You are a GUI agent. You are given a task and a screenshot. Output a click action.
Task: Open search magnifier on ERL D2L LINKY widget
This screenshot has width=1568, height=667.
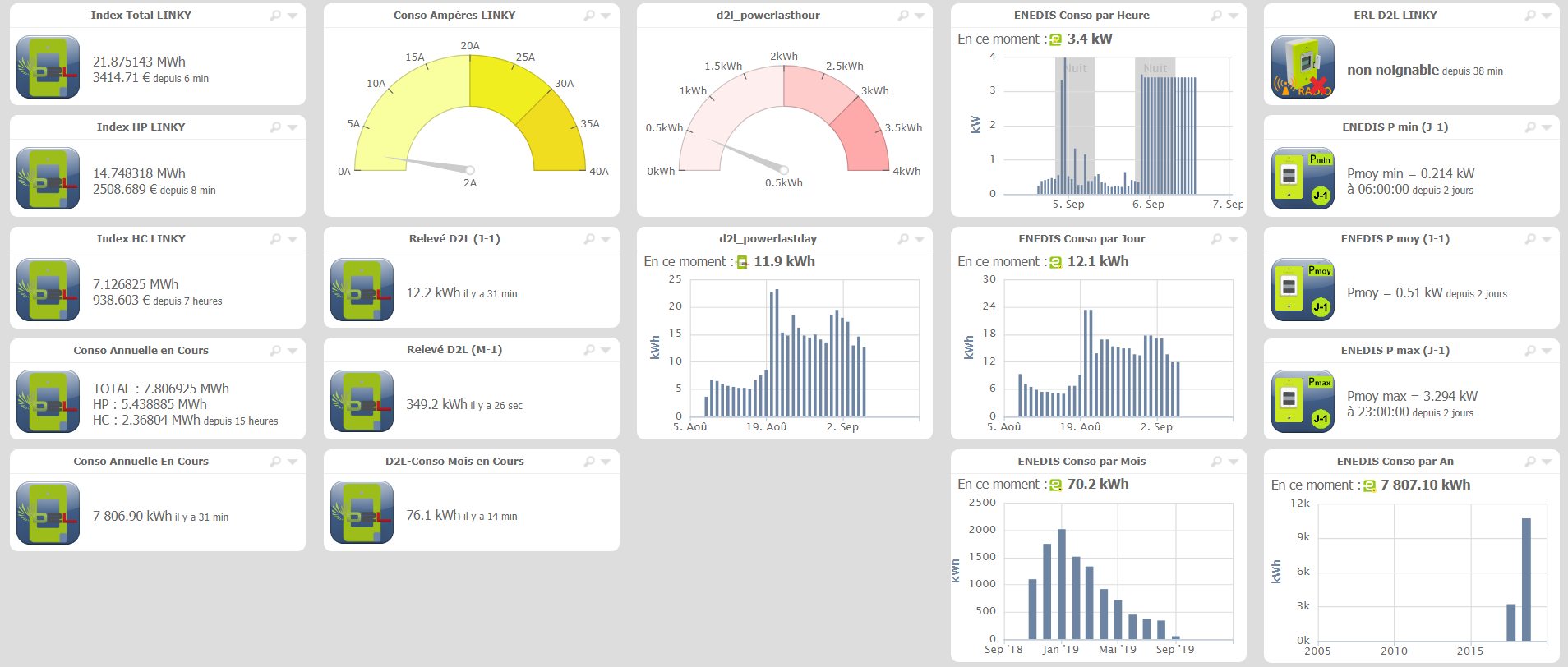coord(1530,16)
